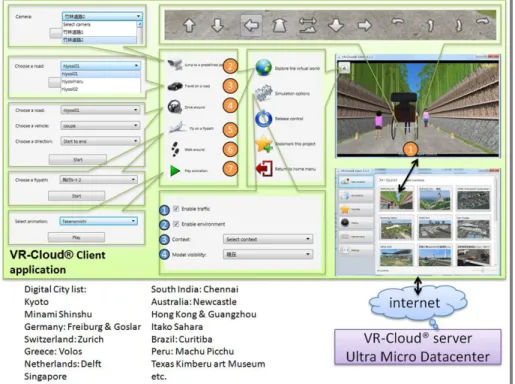Open the Choose a direction dropdown
Viewport: 515px width, 384px height.
pyautogui.click(x=100, y=141)
